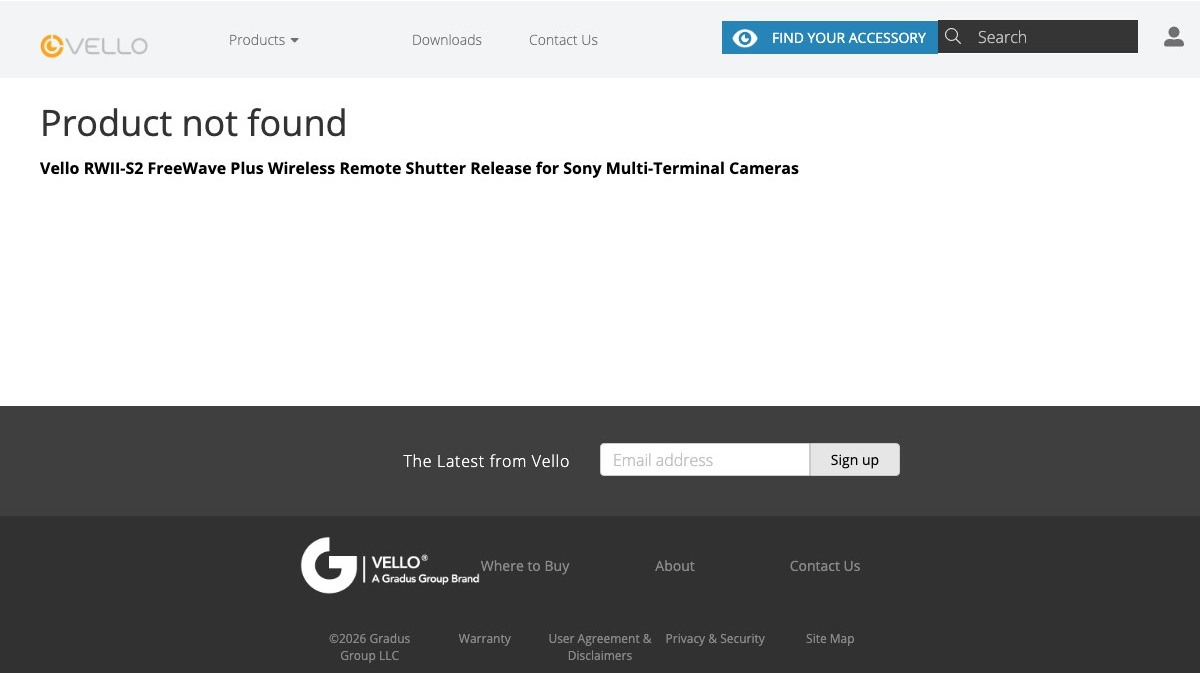Click the Find Your Accessory button
This screenshot has height=675, width=1200.
830,38
